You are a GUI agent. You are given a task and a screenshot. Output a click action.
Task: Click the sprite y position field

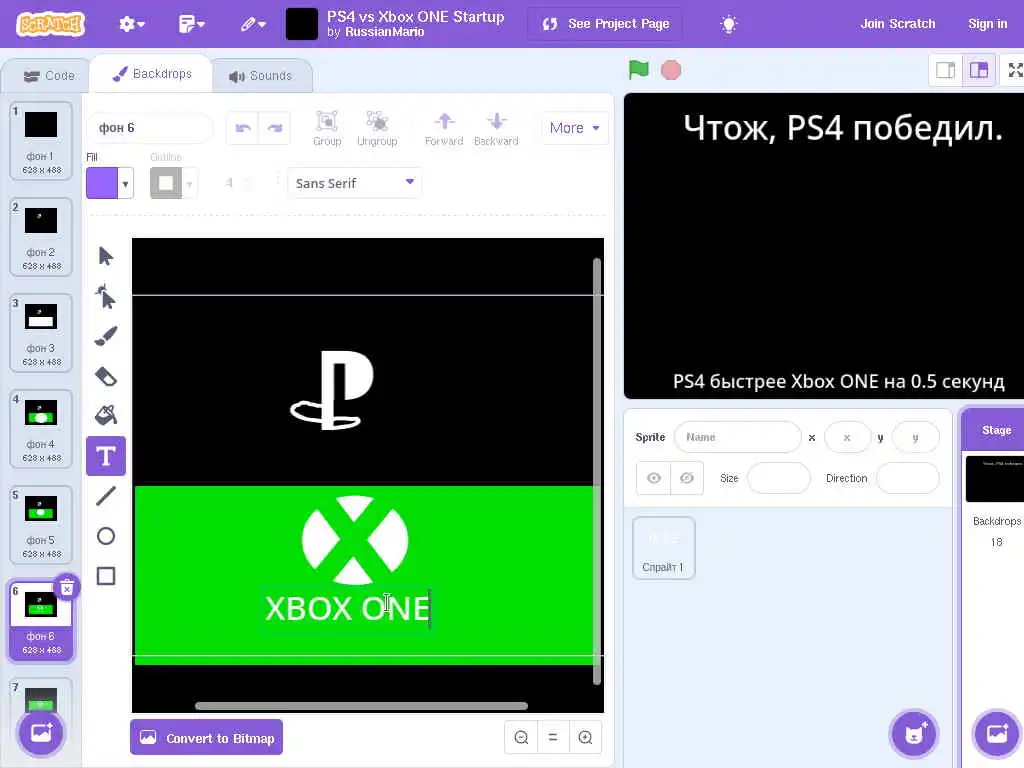pos(916,437)
